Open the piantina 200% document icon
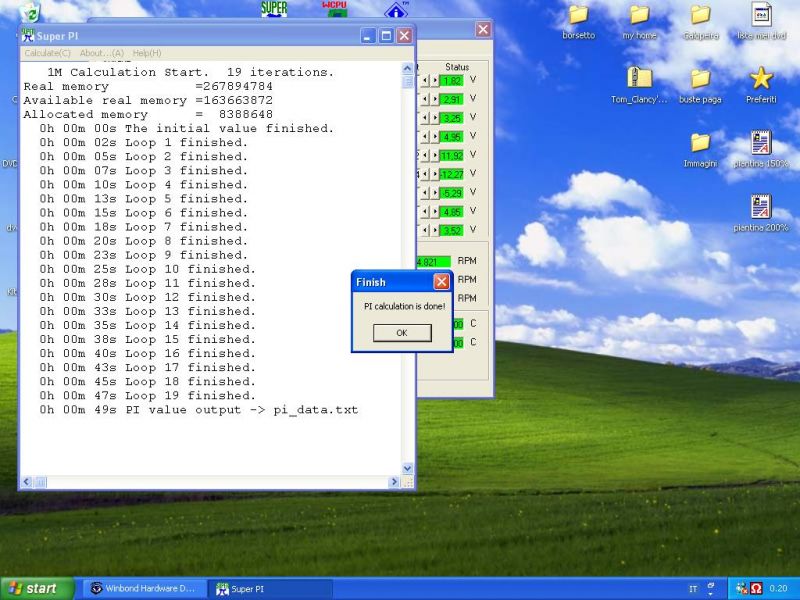This screenshot has width=800, height=600. point(761,213)
